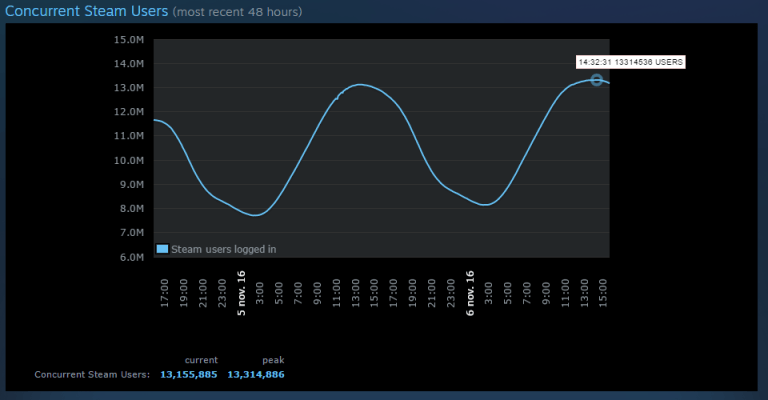Click the tooltip showing 13314536 USERS
This screenshot has width=768, height=400.
pyautogui.click(x=630, y=62)
